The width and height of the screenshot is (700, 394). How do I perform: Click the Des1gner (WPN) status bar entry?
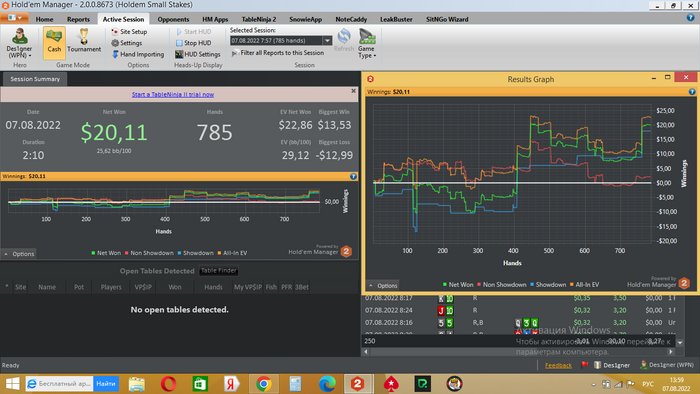667,365
